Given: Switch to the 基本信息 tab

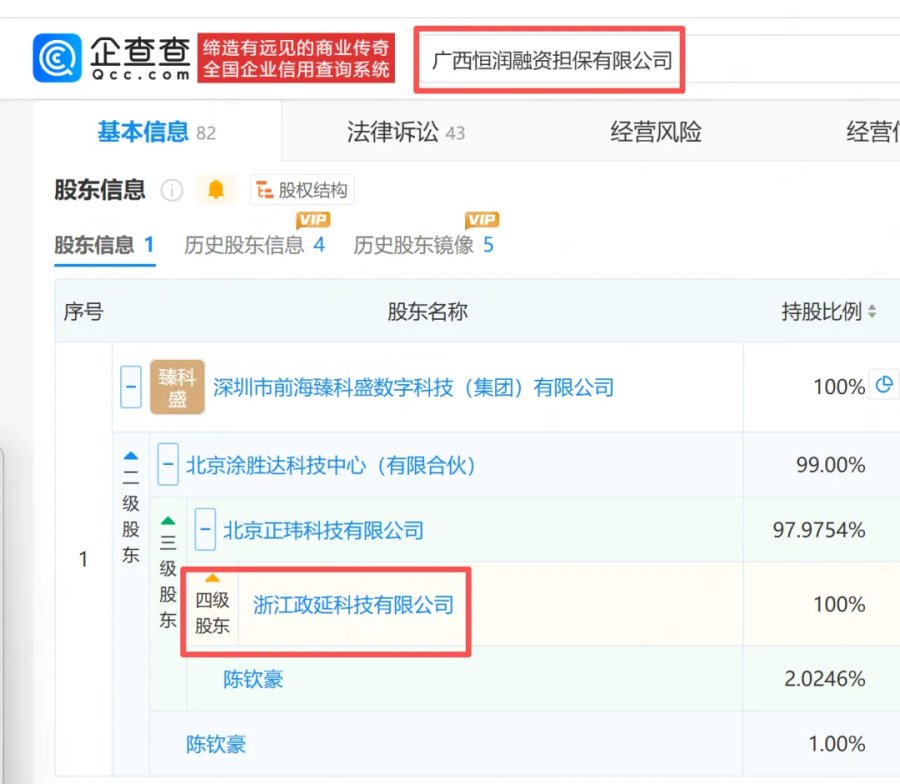Looking at the screenshot, I should 157,132.
